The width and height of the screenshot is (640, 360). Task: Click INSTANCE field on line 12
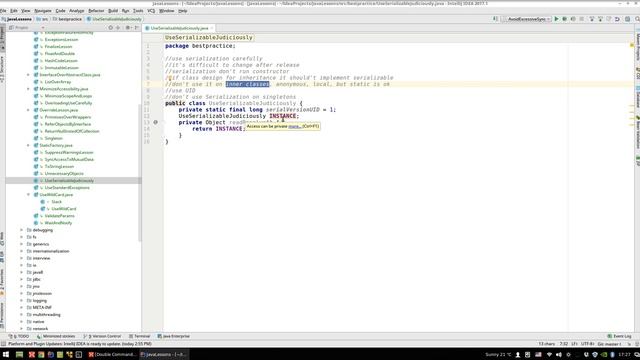point(282,116)
